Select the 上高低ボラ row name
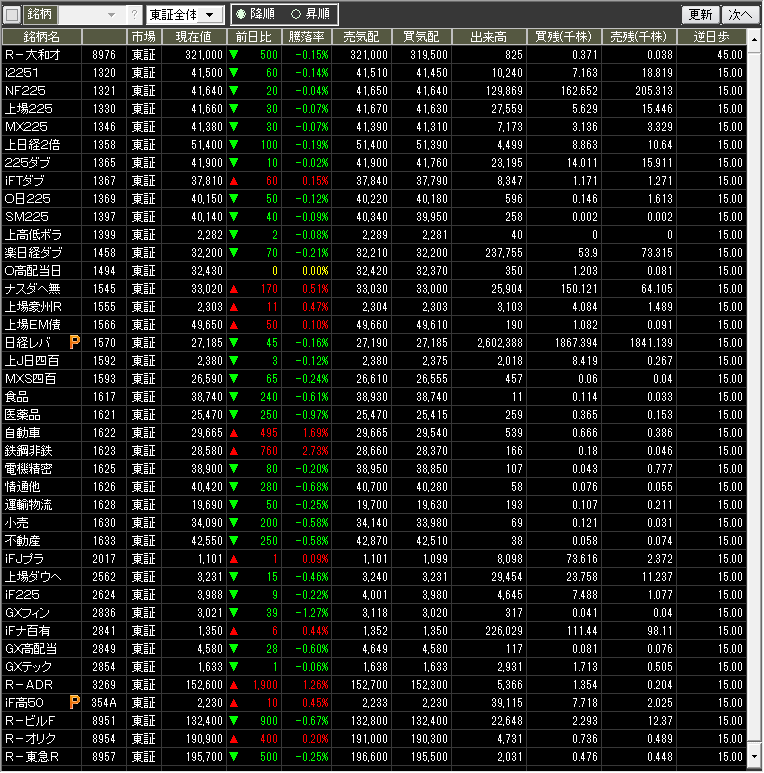Viewport: 764px width, 773px height. tap(34, 234)
